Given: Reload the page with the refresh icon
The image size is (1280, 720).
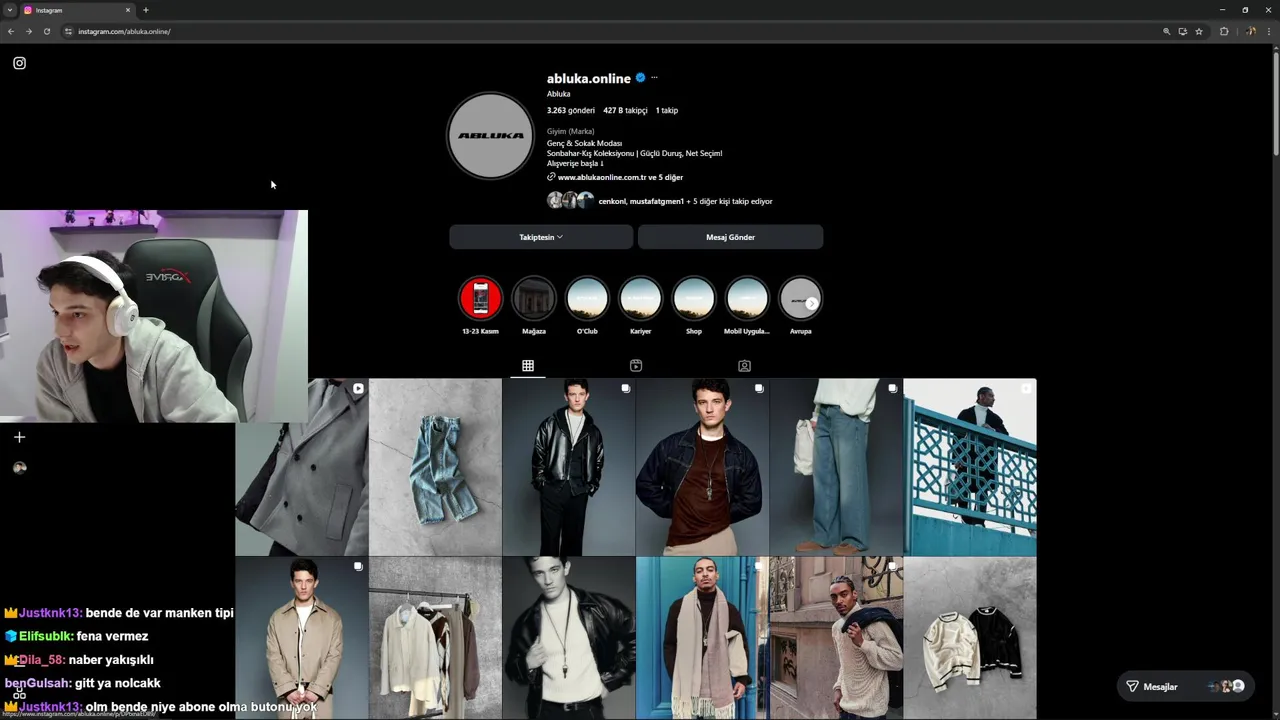Looking at the screenshot, I should [x=46, y=31].
